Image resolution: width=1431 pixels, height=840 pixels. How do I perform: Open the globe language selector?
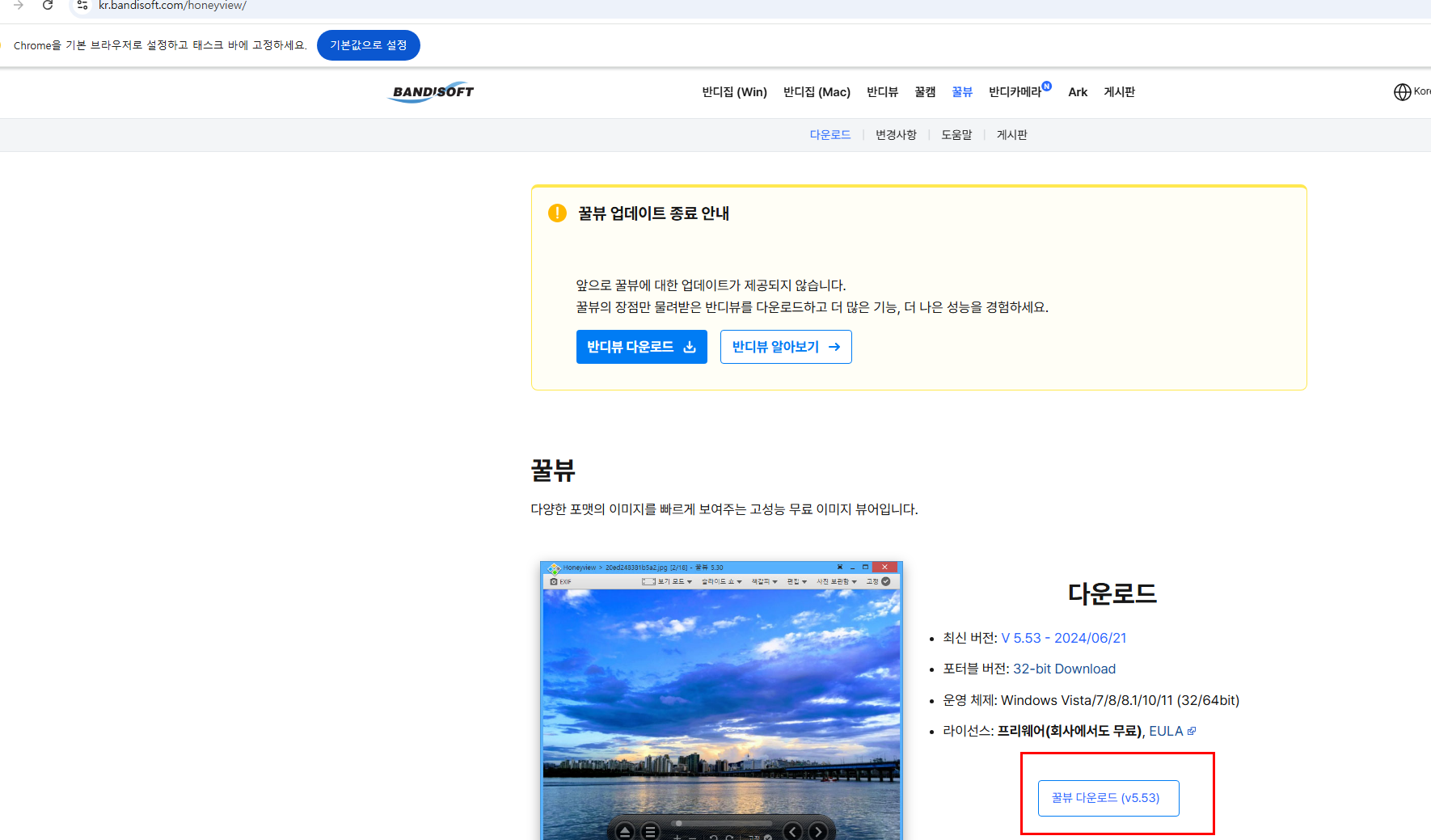[x=1403, y=92]
